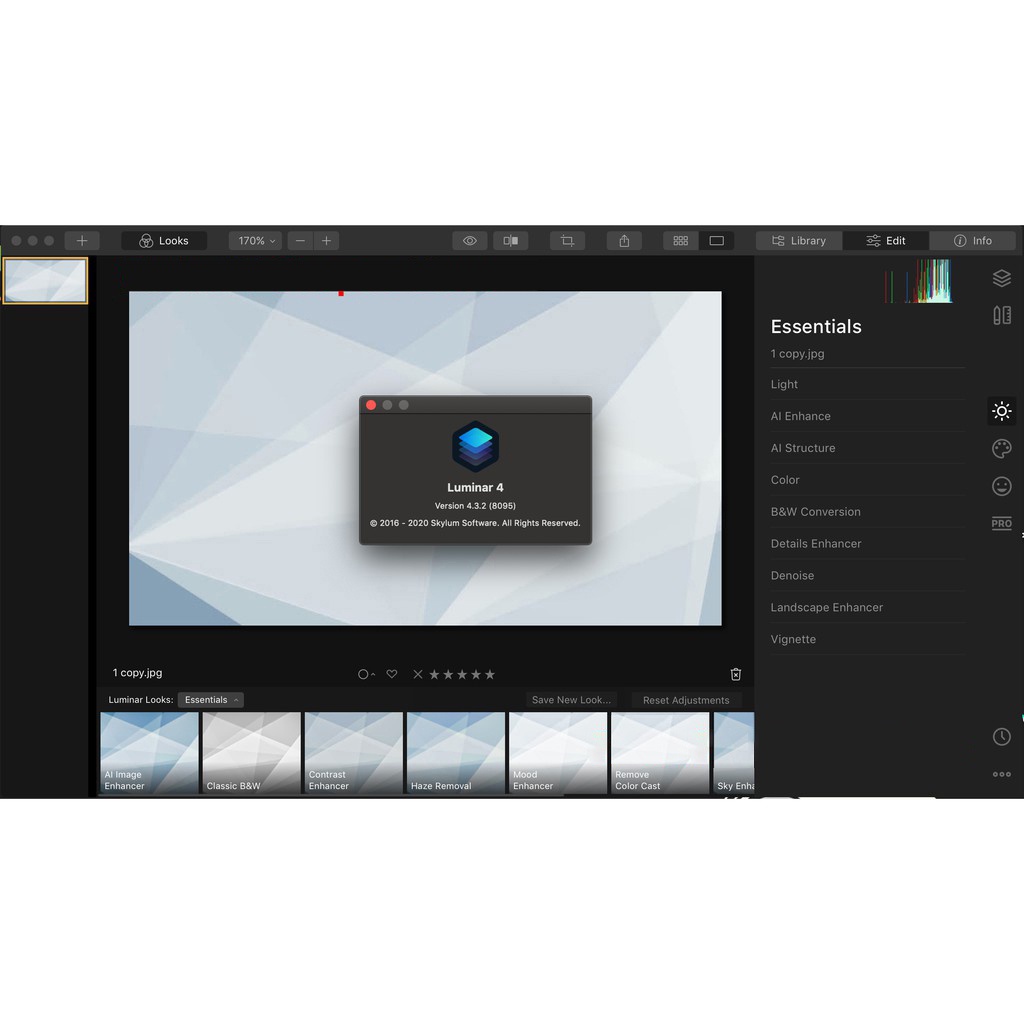The height and width of the screenshot is (1024, 1024).
Task: Open the Portrait tools face icon
Action: tap(1001, 486)
